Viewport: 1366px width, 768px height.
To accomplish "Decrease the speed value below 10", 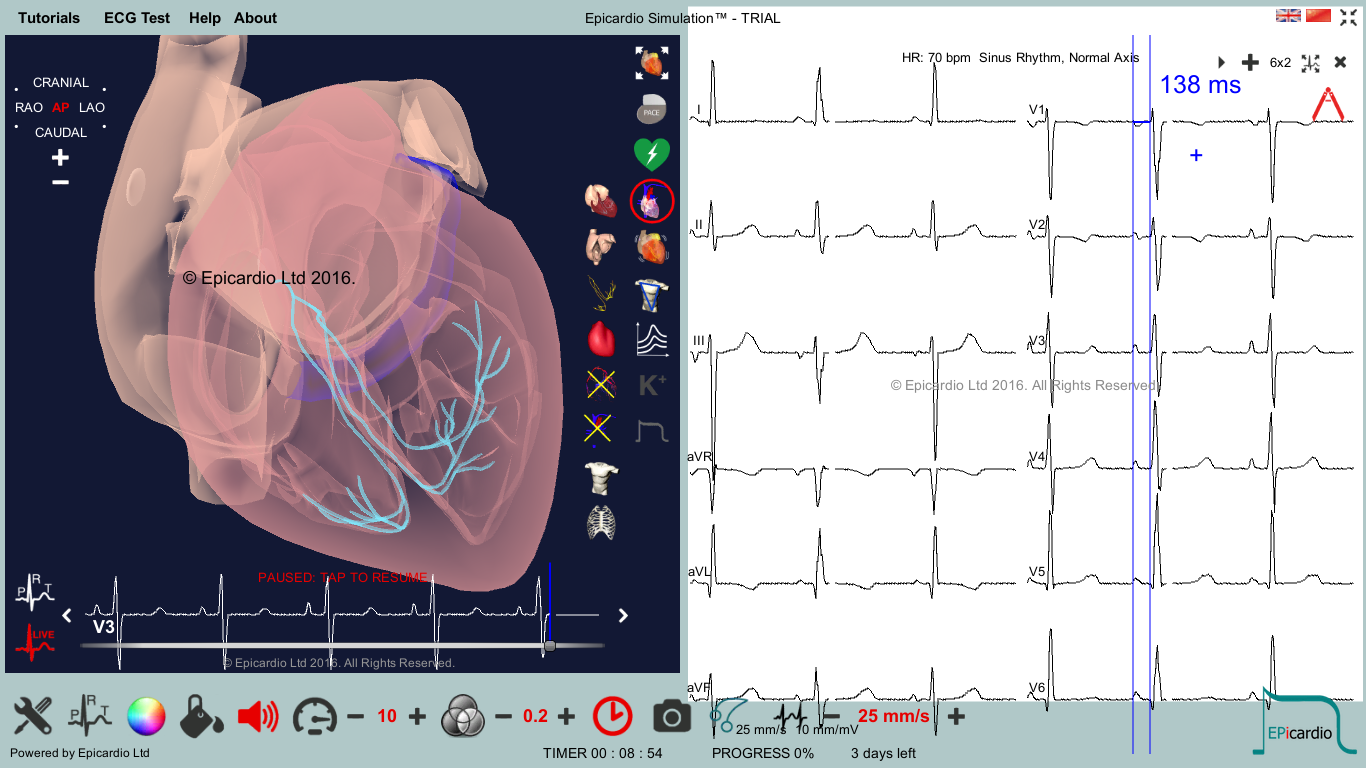I will tap(356, 716).
